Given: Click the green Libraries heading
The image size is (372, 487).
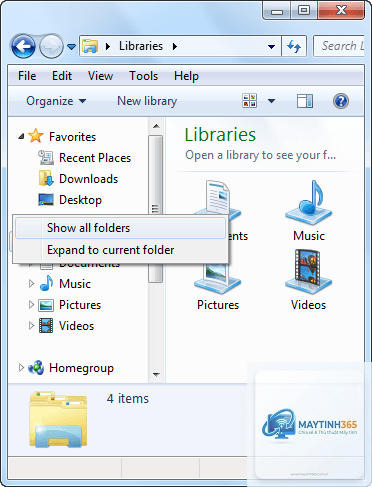Looking at the screenshot, I should pyautogui.click(x=220, y=135).
